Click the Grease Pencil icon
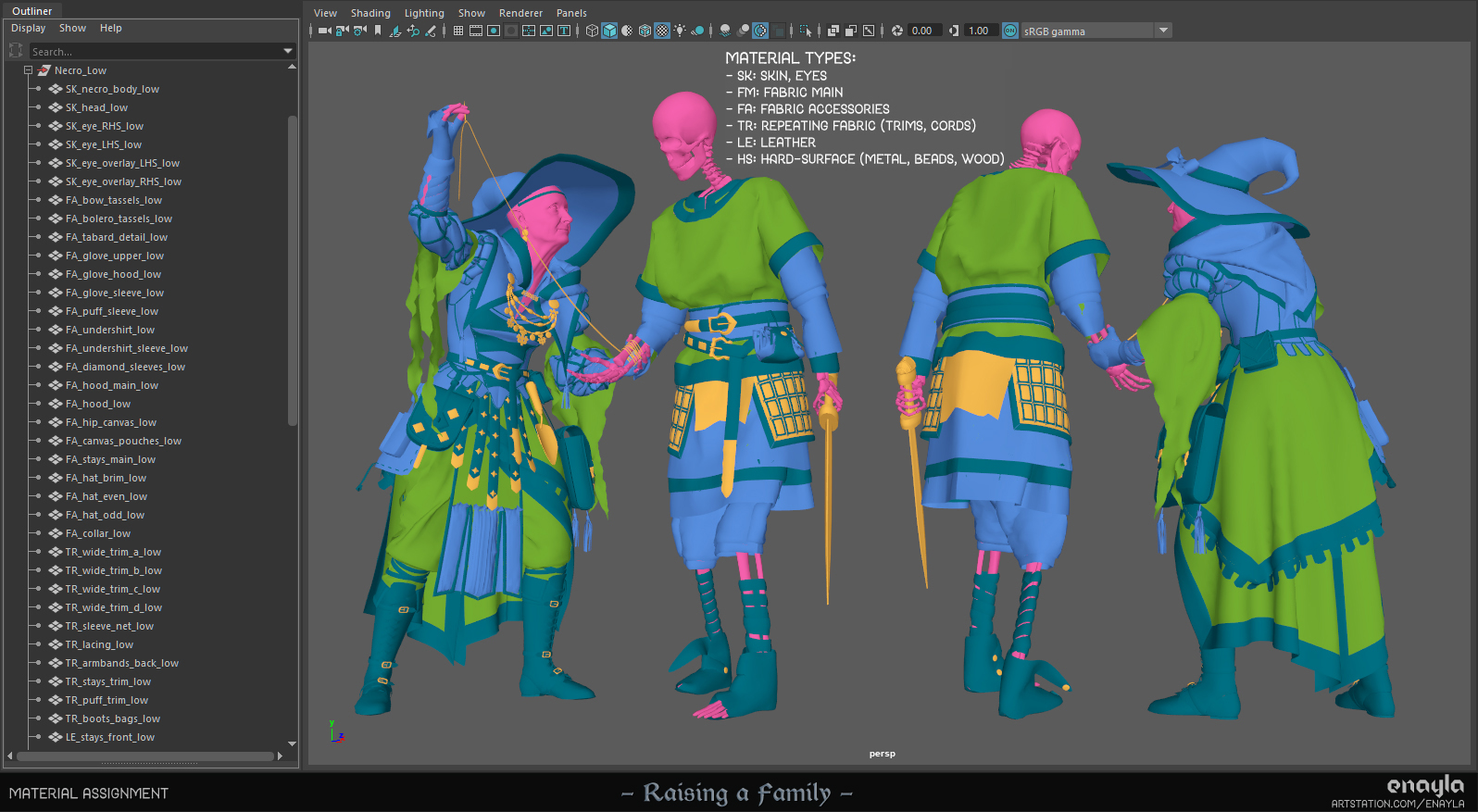Viewport: 1478px width, 812px height. (x=431, y=31)
